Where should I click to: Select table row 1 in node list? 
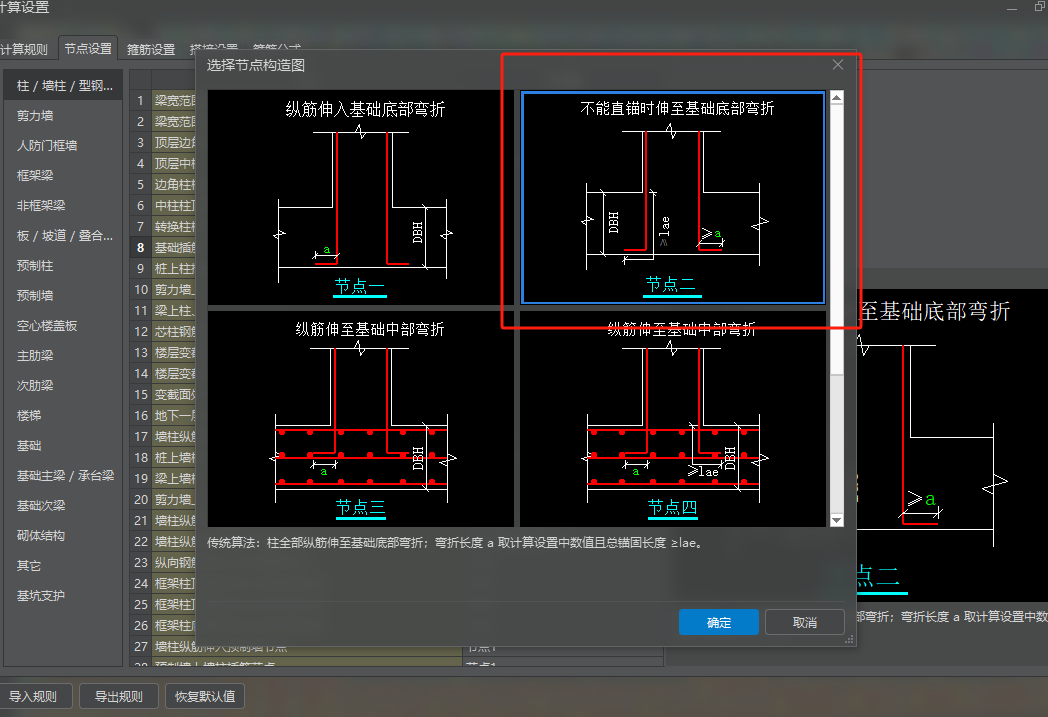(163, 101)
